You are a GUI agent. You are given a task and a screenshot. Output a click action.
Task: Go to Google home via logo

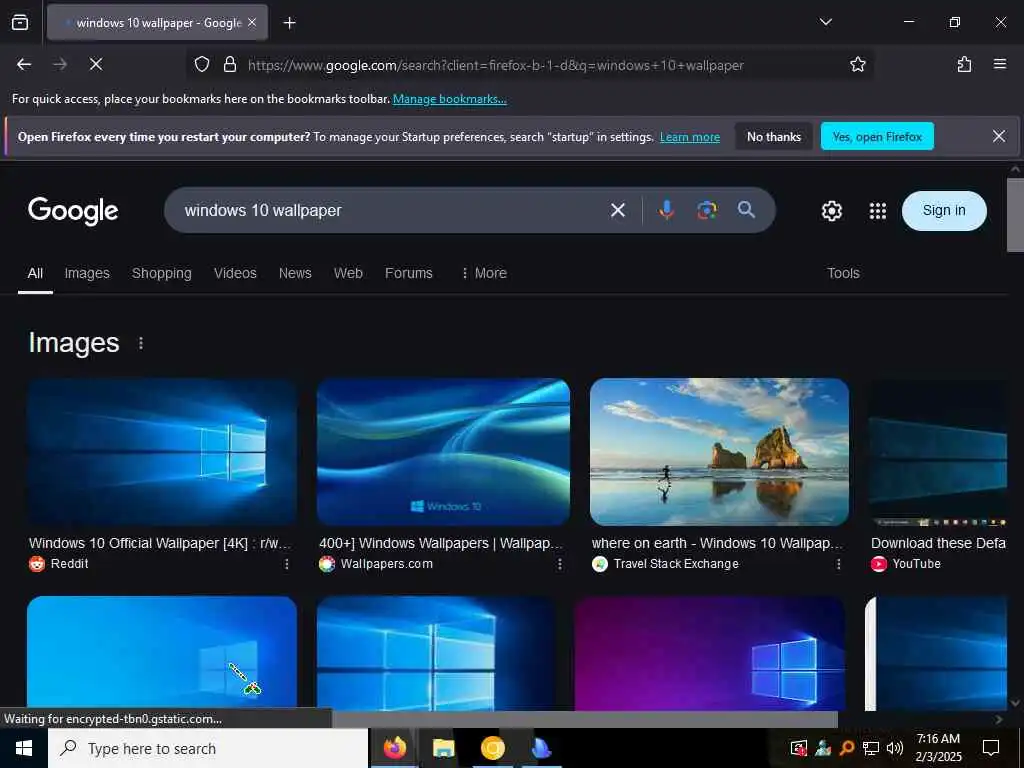tap(73, 210)
